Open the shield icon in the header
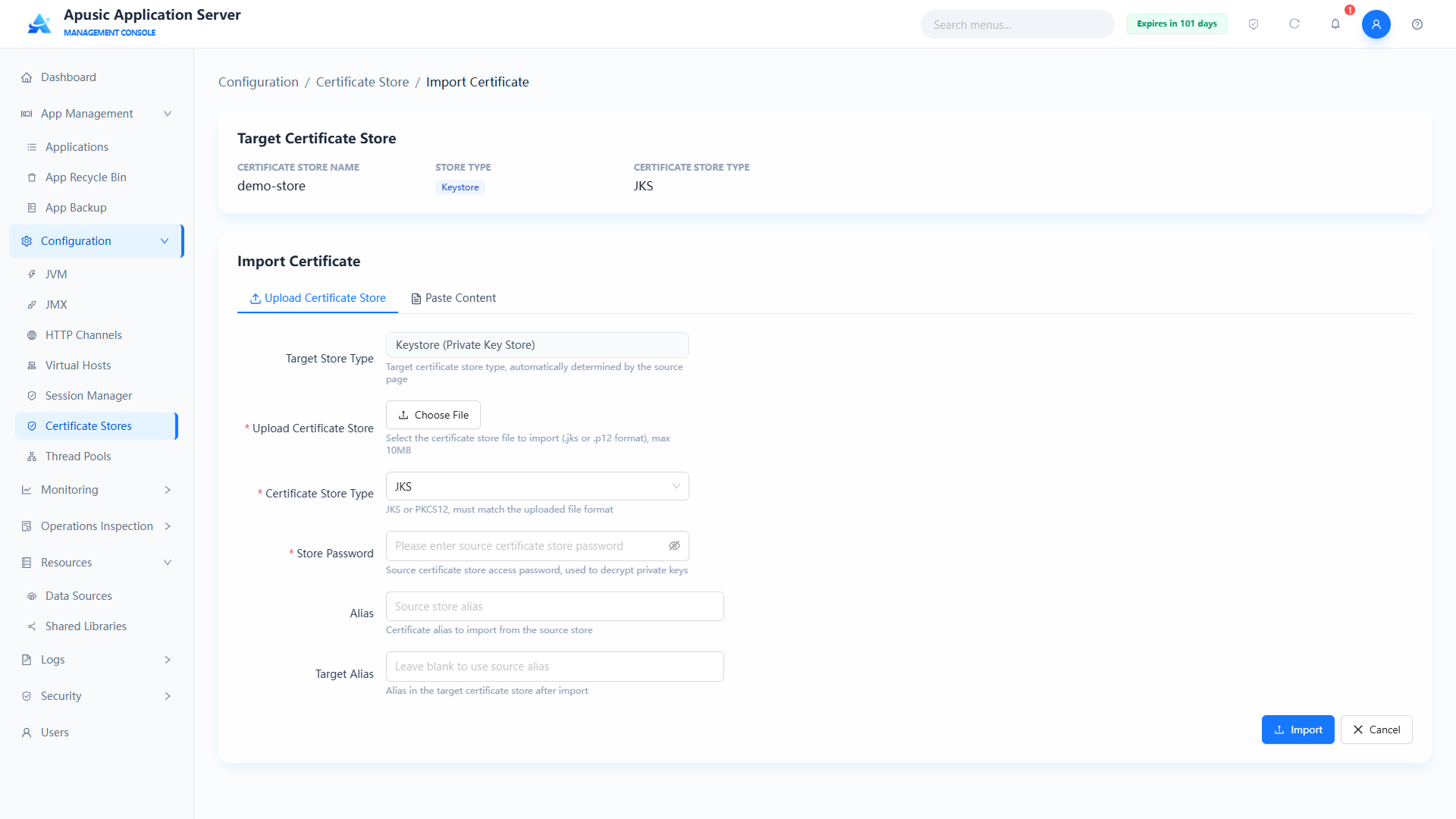1456x819 pixels. [1254, 24]
